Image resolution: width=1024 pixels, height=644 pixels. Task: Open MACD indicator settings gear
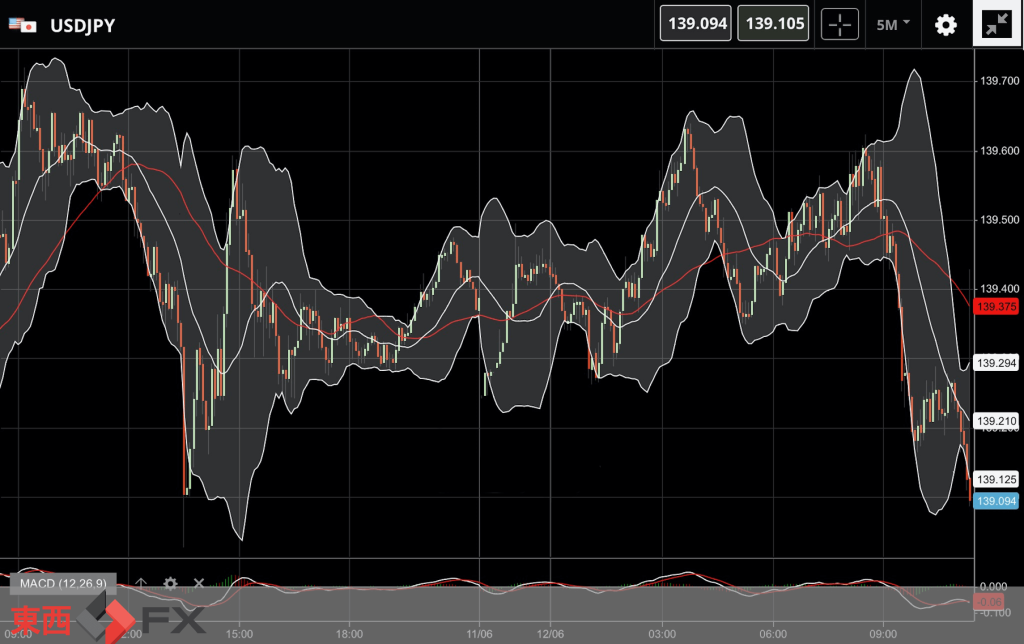coord(170,583)
